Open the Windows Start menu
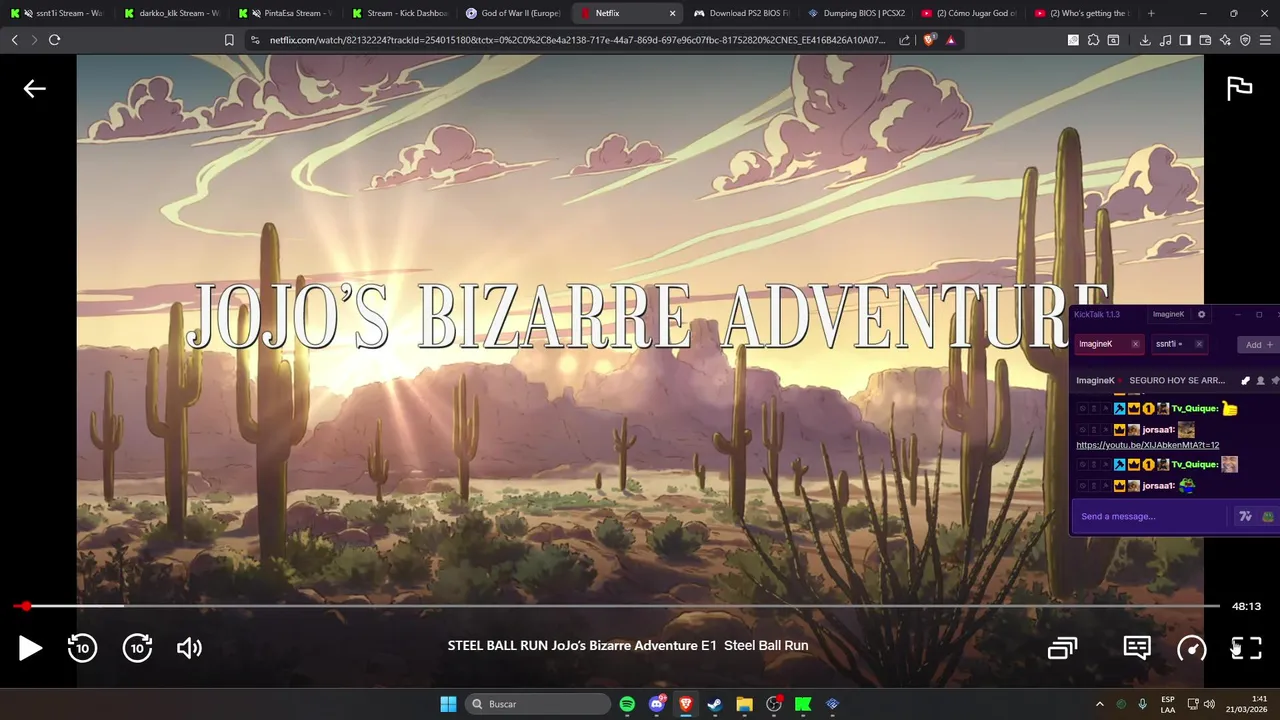1280x720 pixels. [448, 704]
